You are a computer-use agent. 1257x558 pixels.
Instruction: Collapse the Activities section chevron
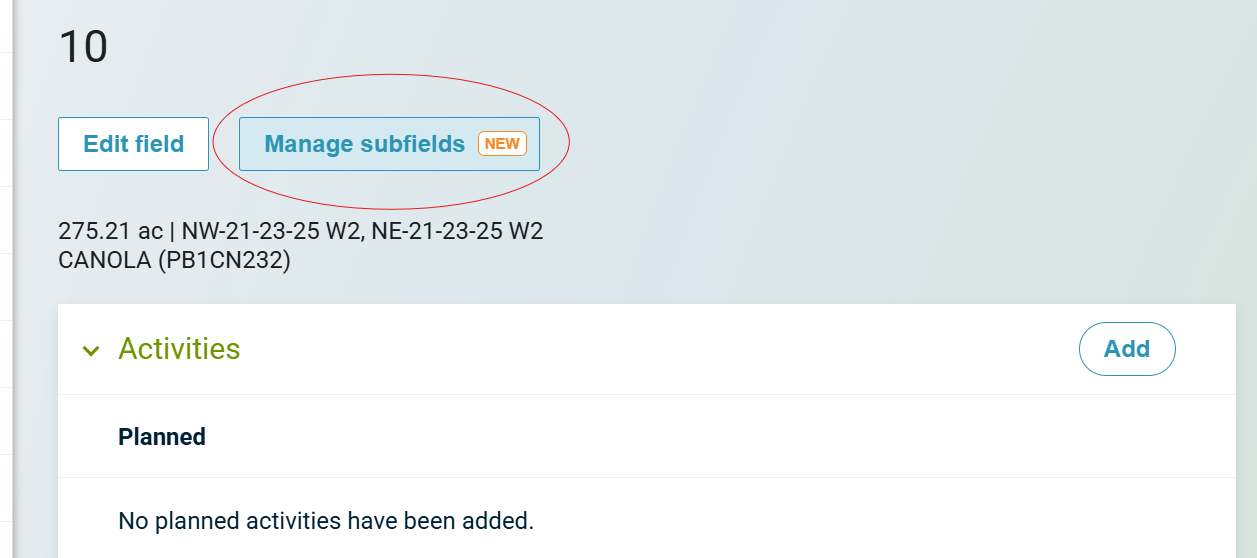click(x=91, y=350)
